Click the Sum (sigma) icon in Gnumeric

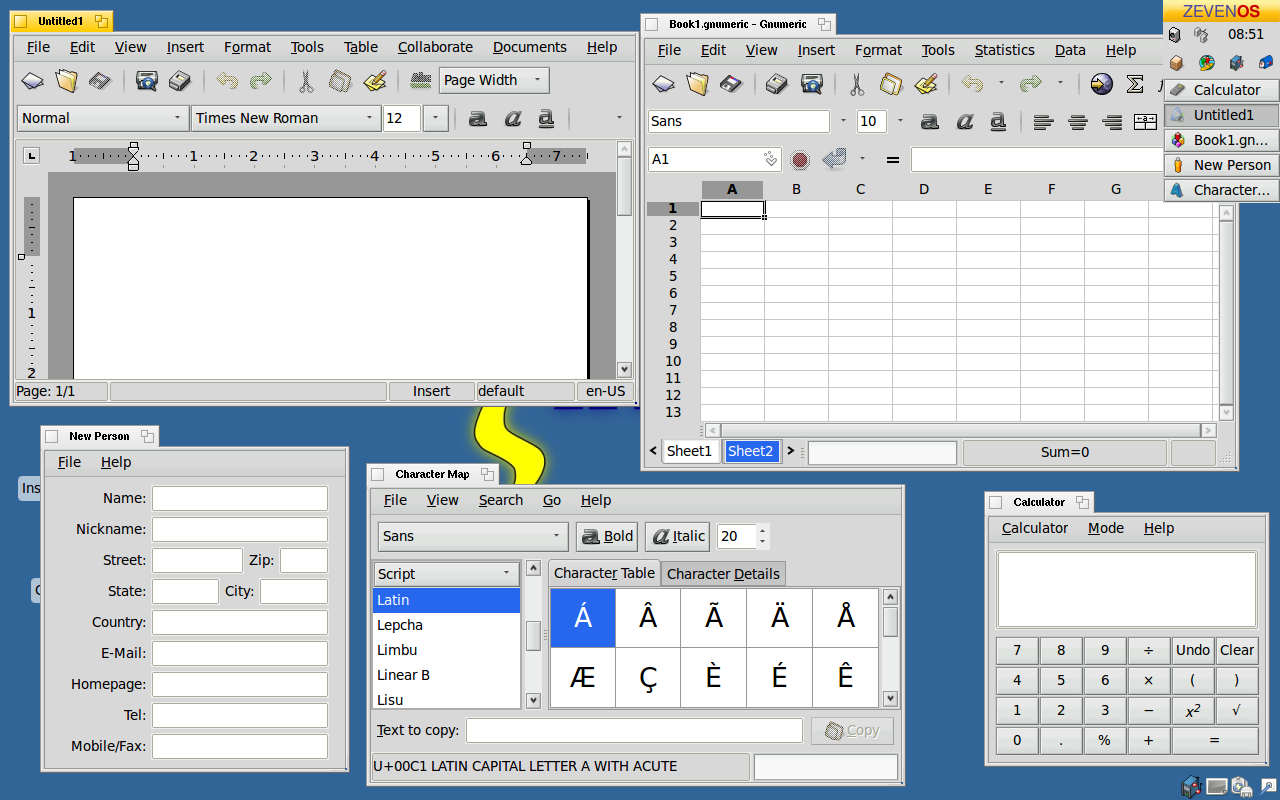(1135, 84)
